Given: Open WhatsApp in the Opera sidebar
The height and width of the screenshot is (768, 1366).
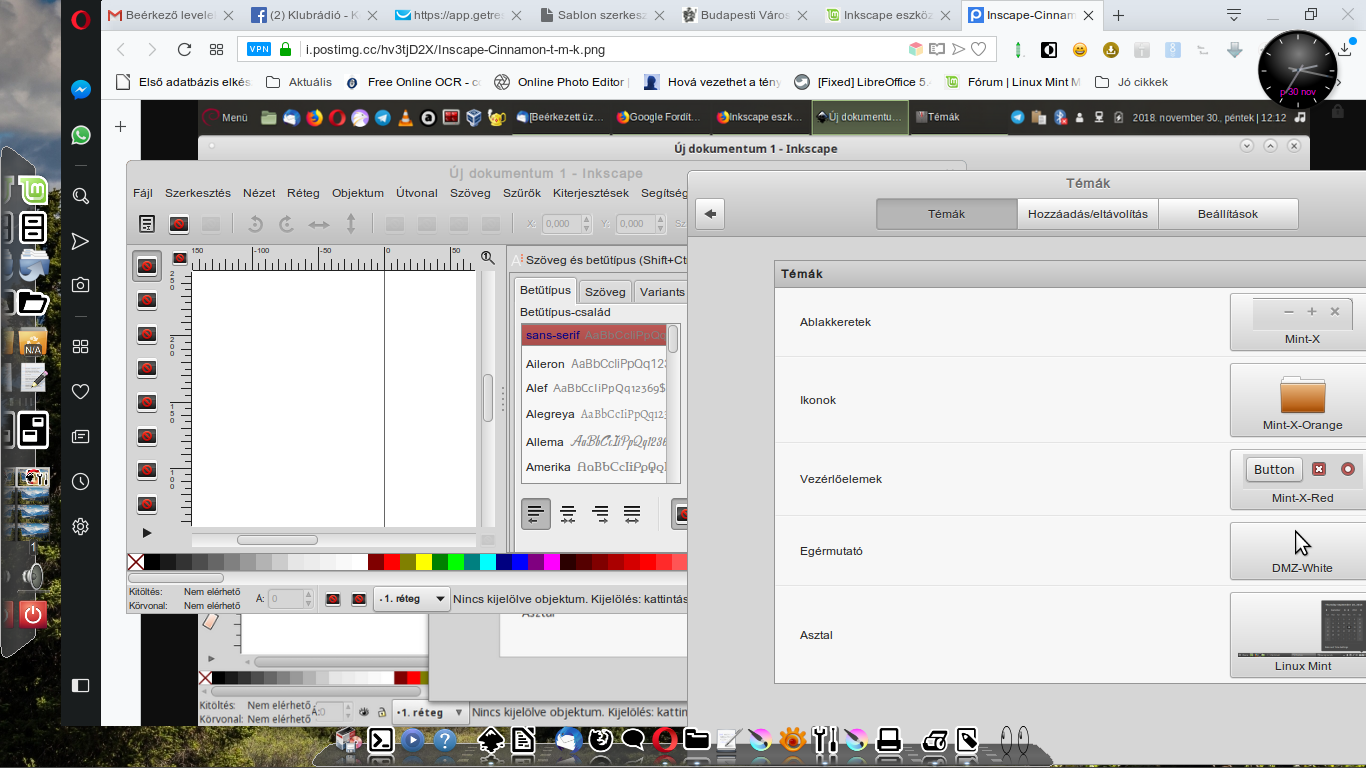Looking at the screenshot, I should [x=81, y=135].
